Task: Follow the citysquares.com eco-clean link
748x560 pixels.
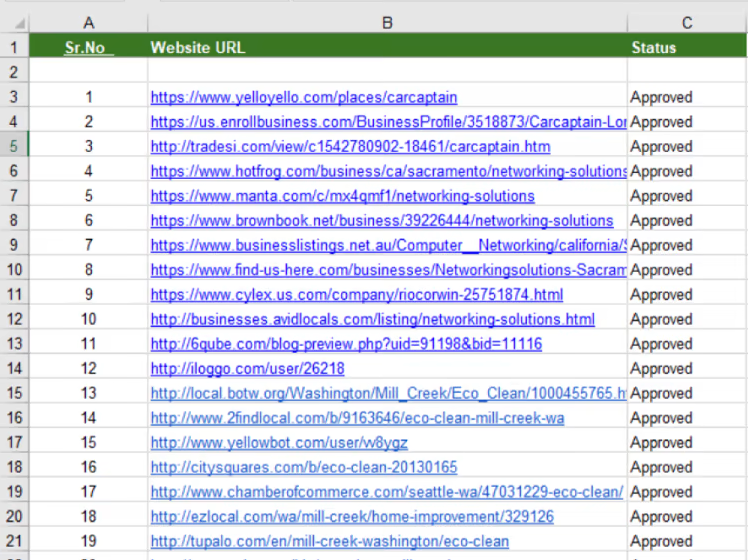Action: point(304,467)
